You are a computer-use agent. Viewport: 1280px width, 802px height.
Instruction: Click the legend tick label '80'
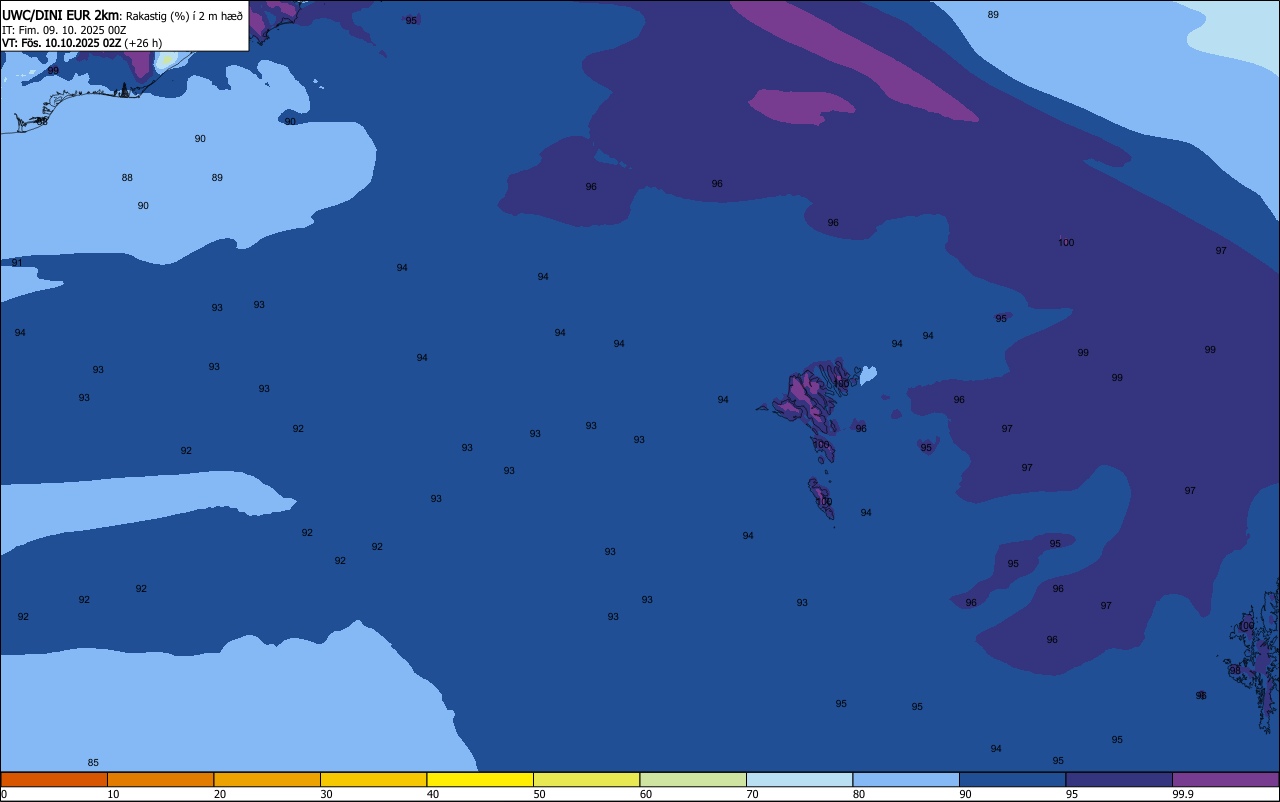[x=859, y=794]
